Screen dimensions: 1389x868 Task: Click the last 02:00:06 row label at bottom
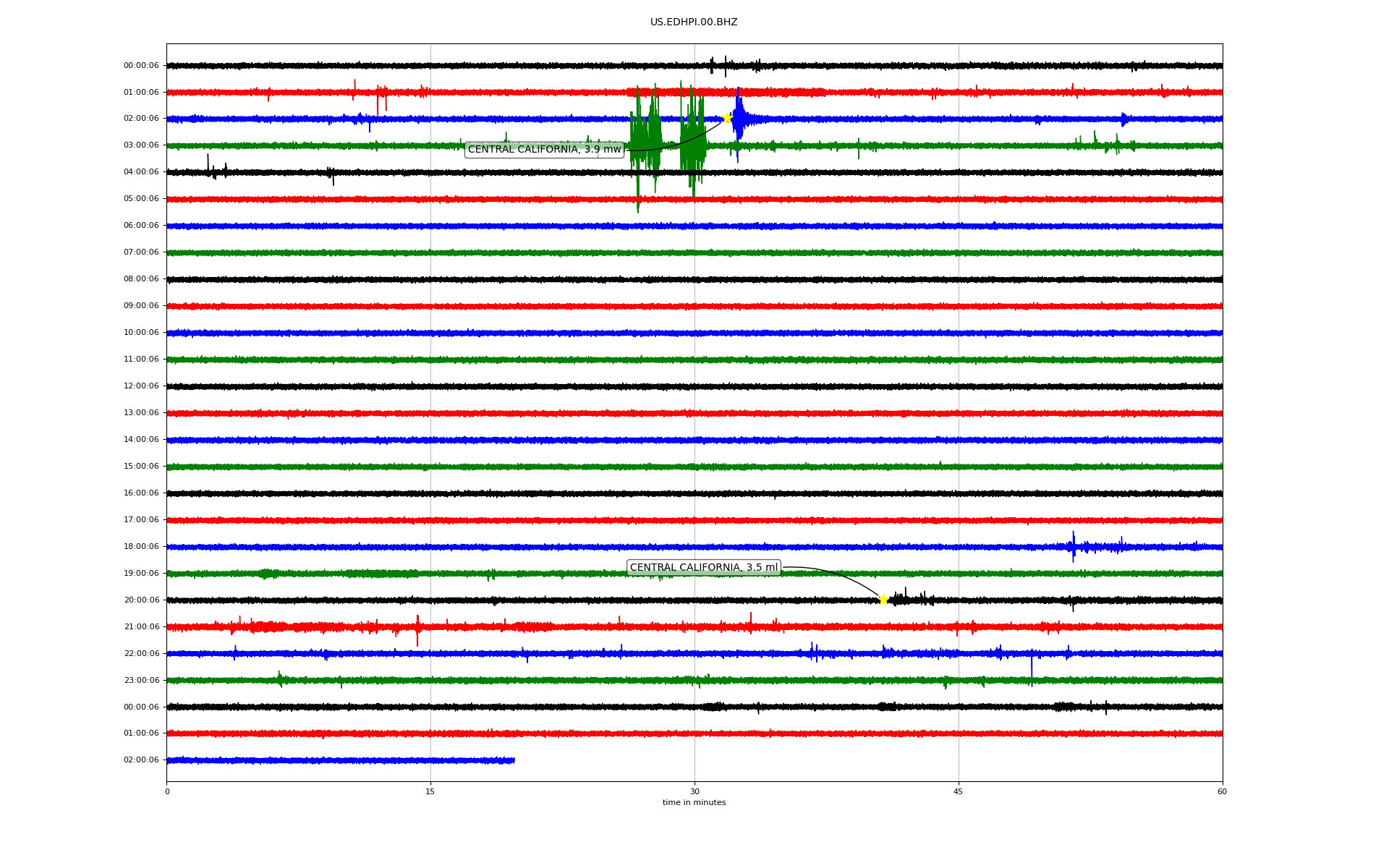141,760
